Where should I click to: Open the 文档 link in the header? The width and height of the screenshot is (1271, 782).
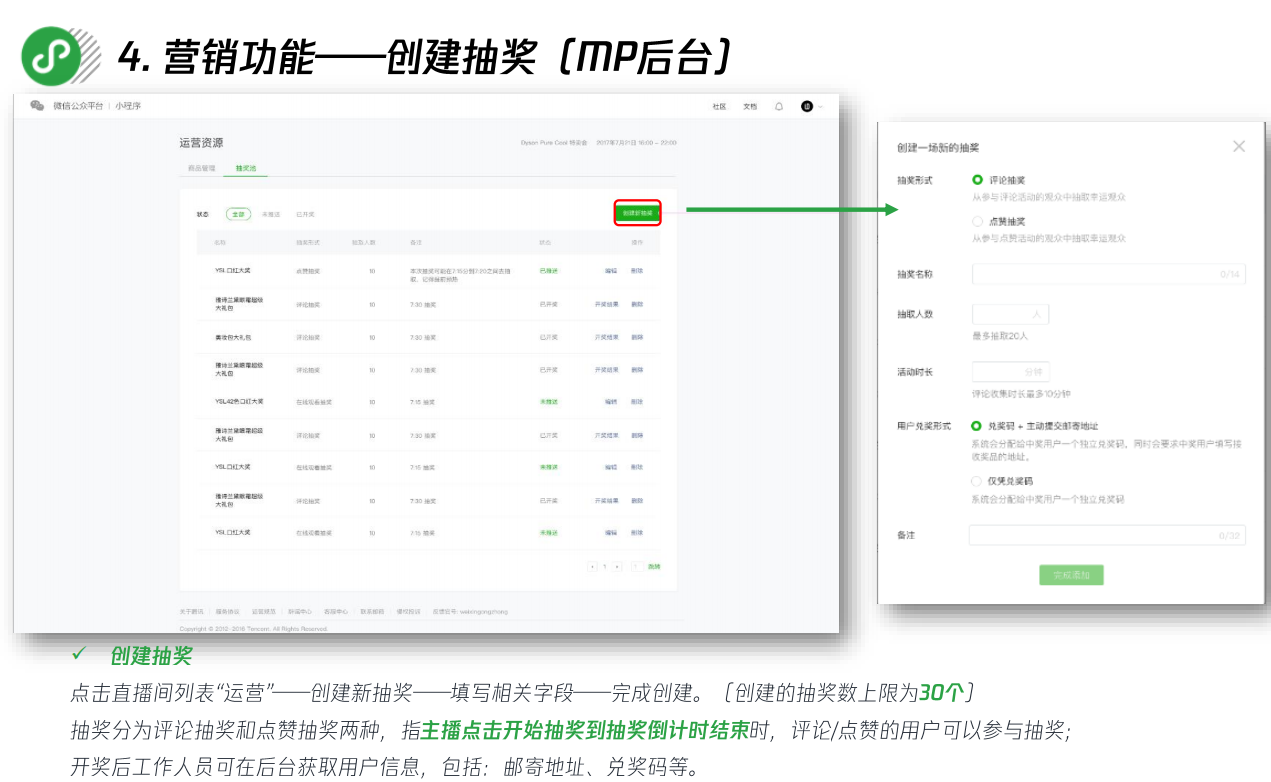tap(750, 106)
